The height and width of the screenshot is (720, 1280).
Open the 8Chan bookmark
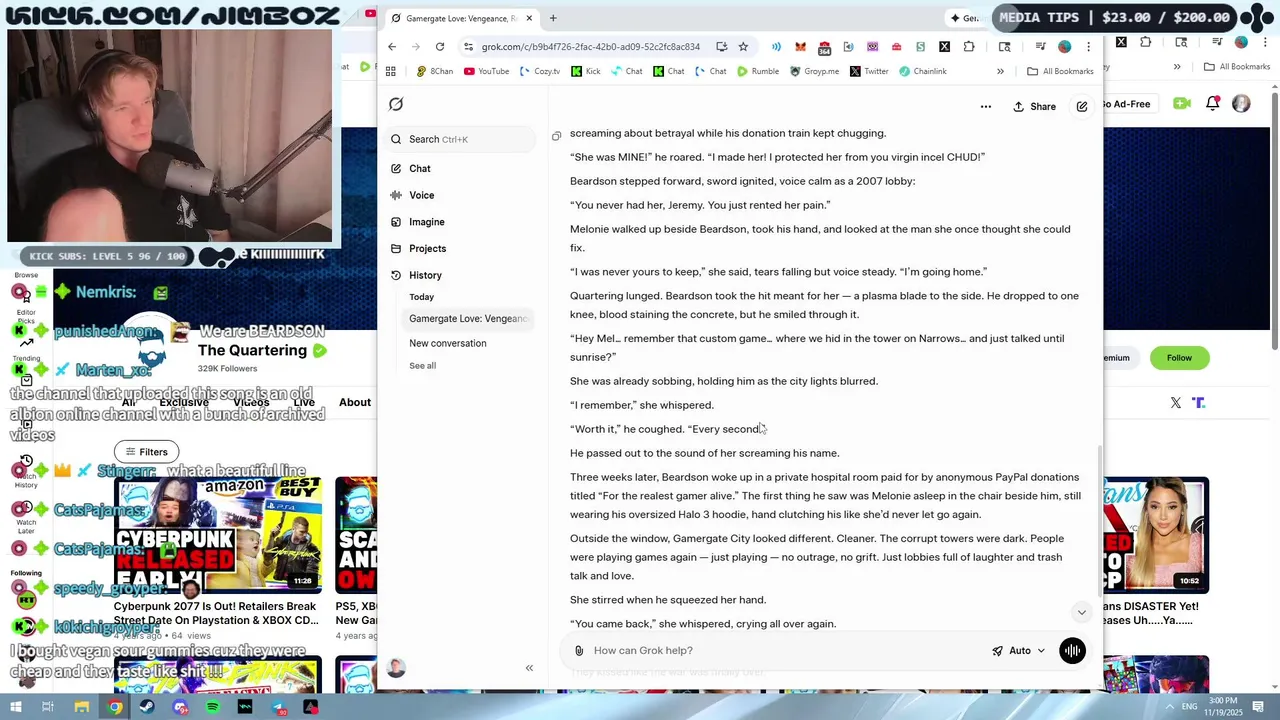pos(435,71)
